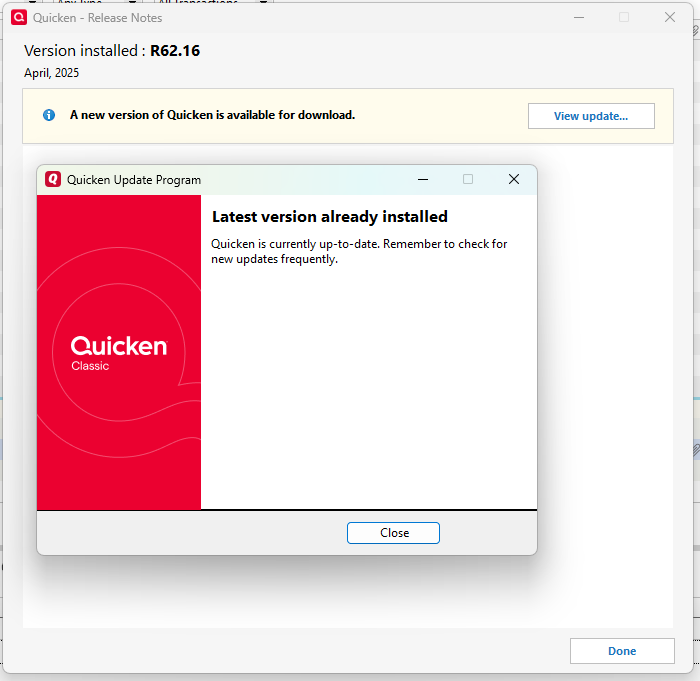Viewport: 700px width, 681px height.
Task: Minimize the Quicken Update Program window
Action: click(423, 180)
